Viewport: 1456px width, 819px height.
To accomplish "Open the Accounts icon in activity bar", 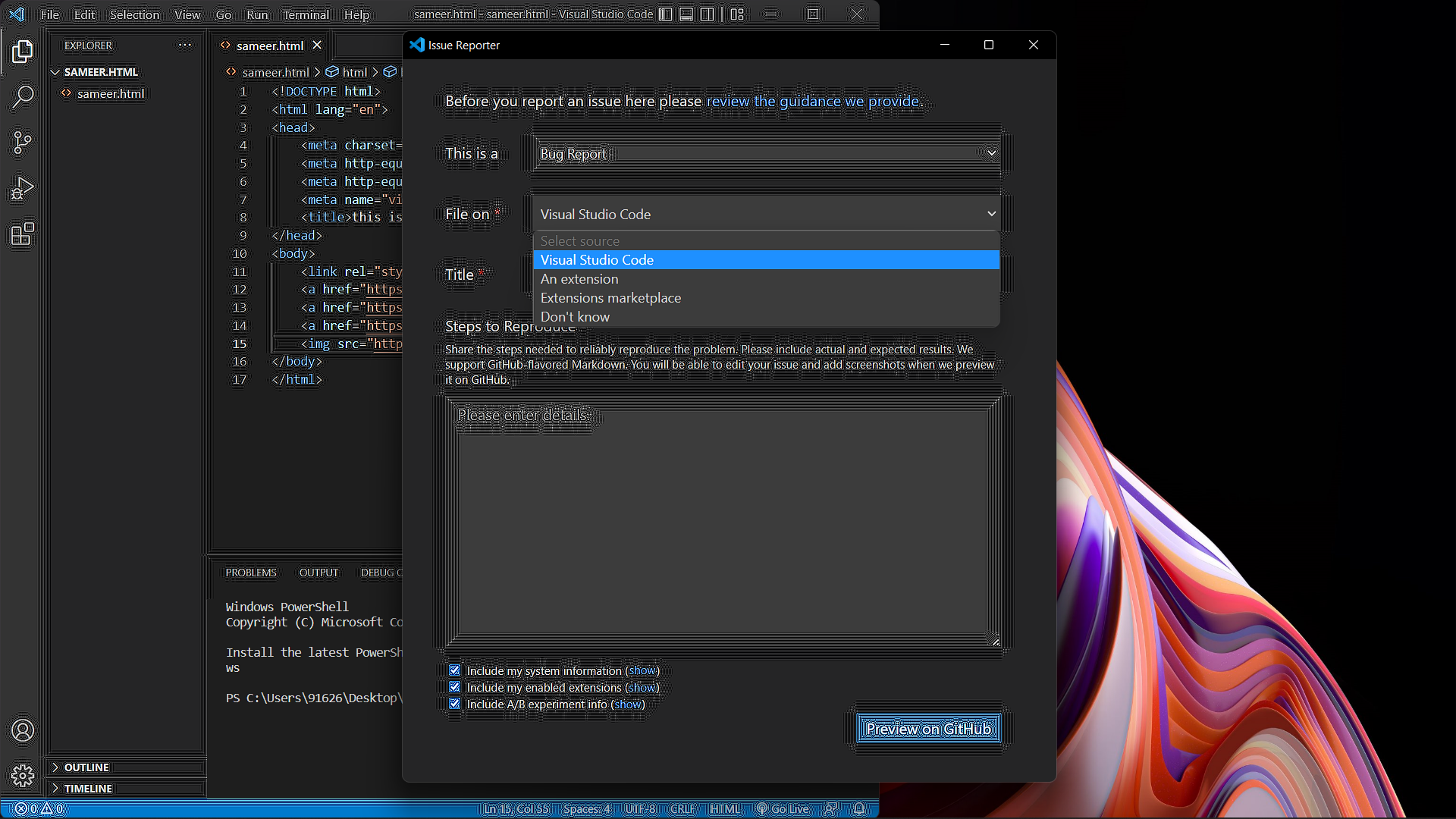I will 22,730.
